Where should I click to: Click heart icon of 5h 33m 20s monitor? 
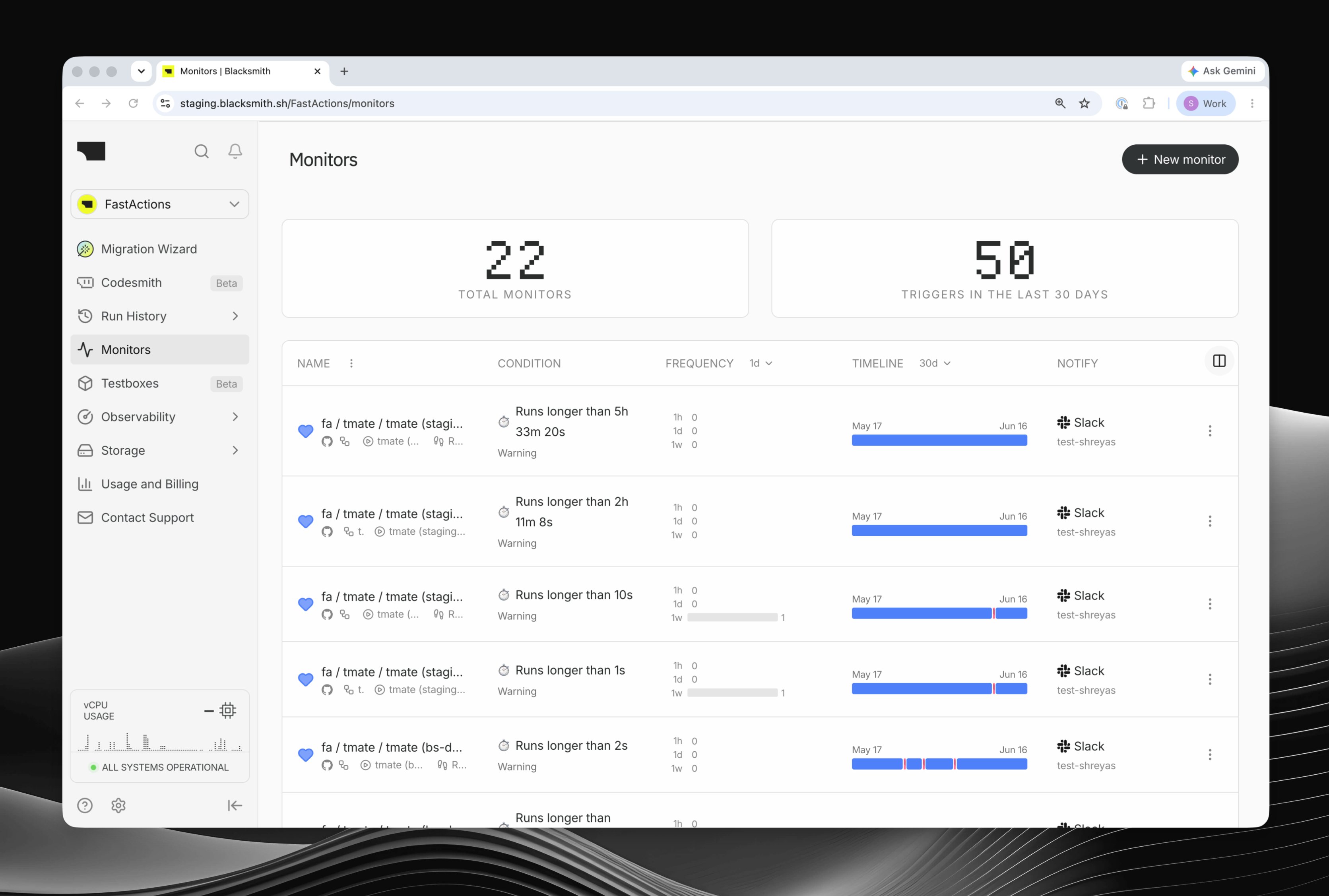[x=306, y=431]
